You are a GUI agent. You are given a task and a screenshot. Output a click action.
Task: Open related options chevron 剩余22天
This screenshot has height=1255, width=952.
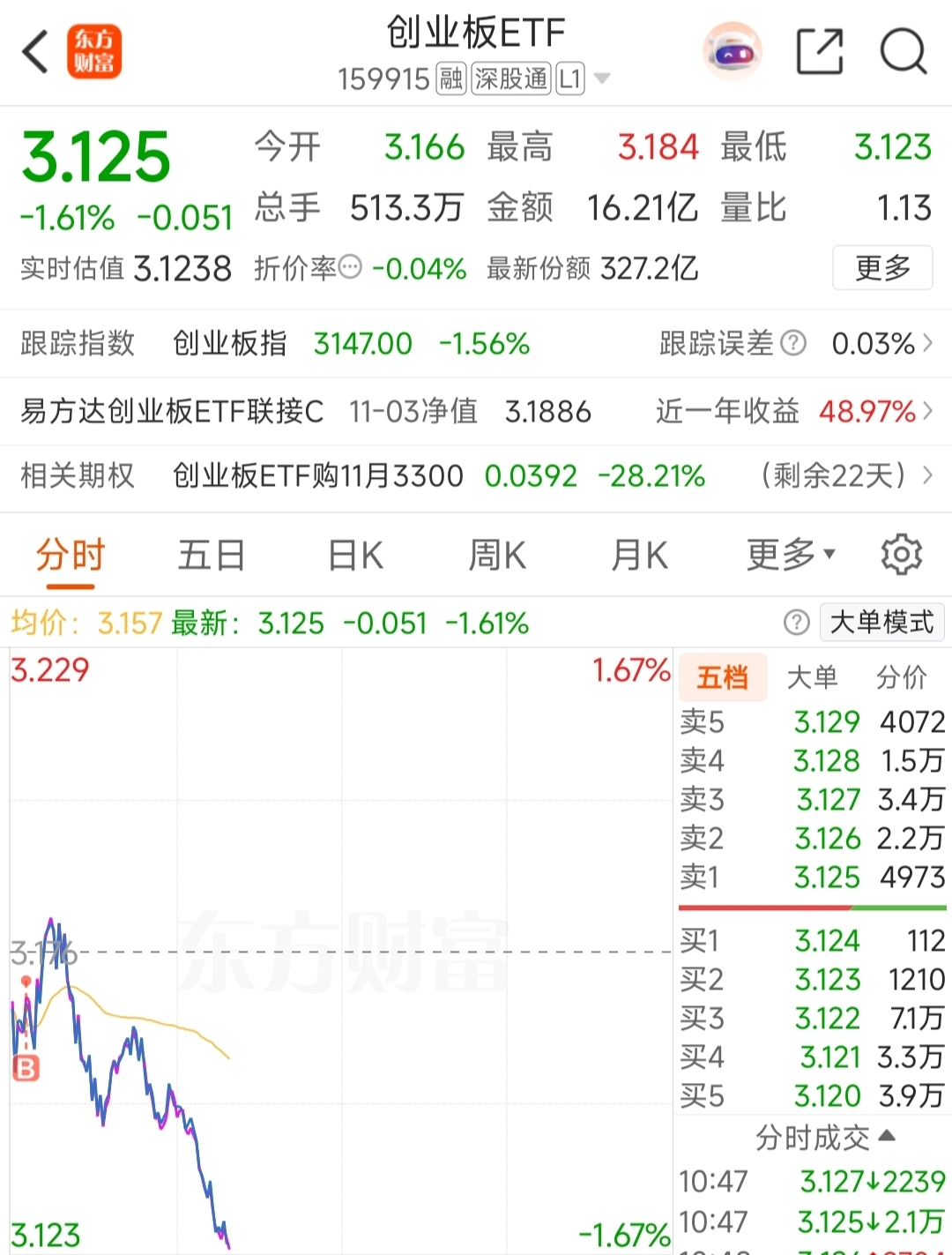[927, 476]
